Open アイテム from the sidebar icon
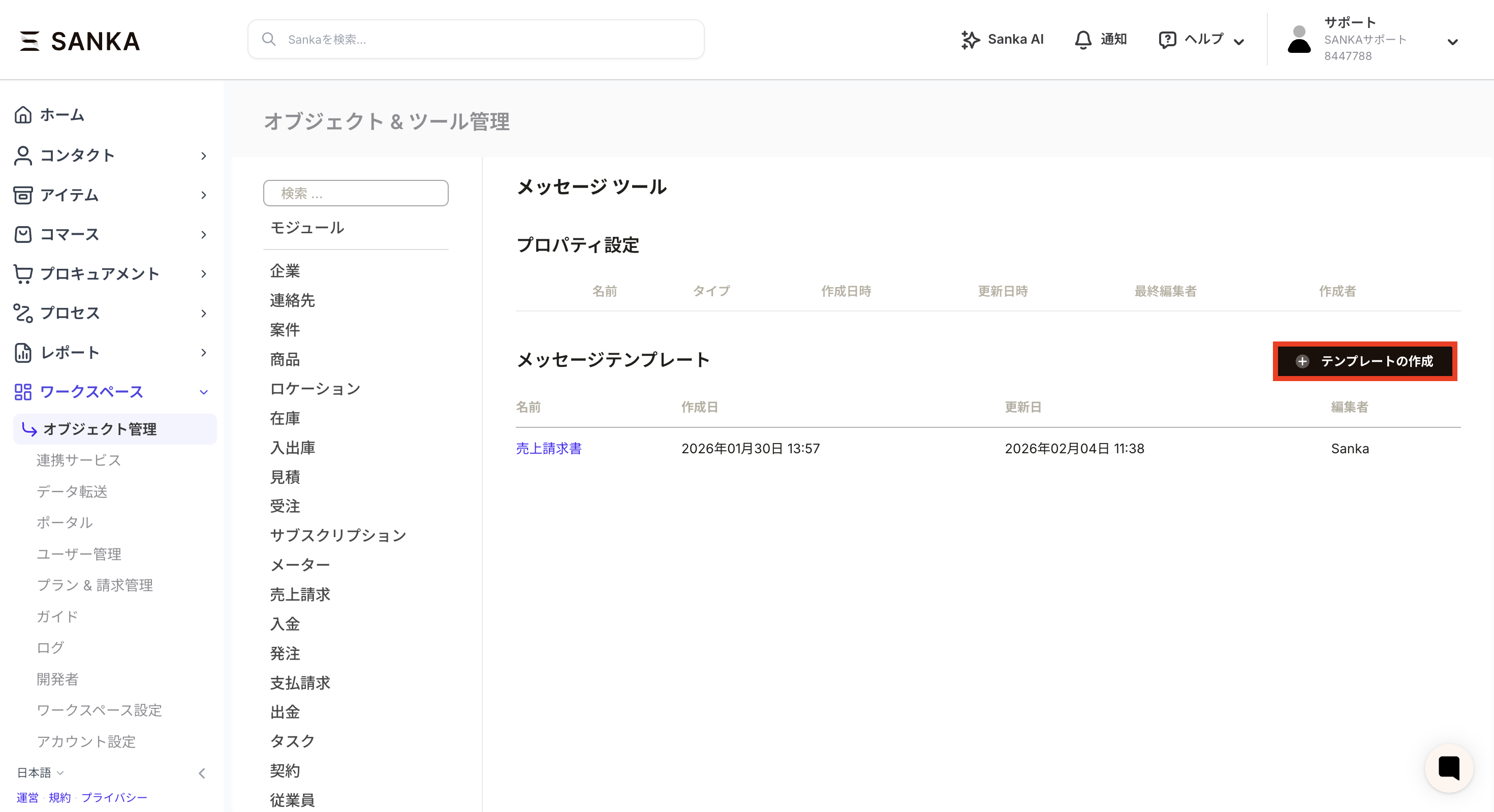 click(x=23, y=195)
